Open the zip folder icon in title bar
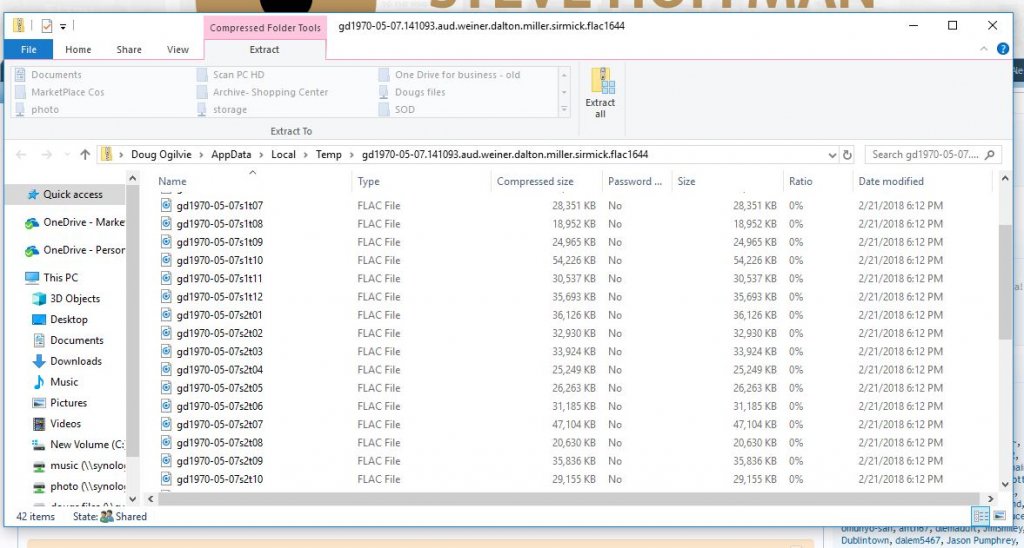 [20, 26]
